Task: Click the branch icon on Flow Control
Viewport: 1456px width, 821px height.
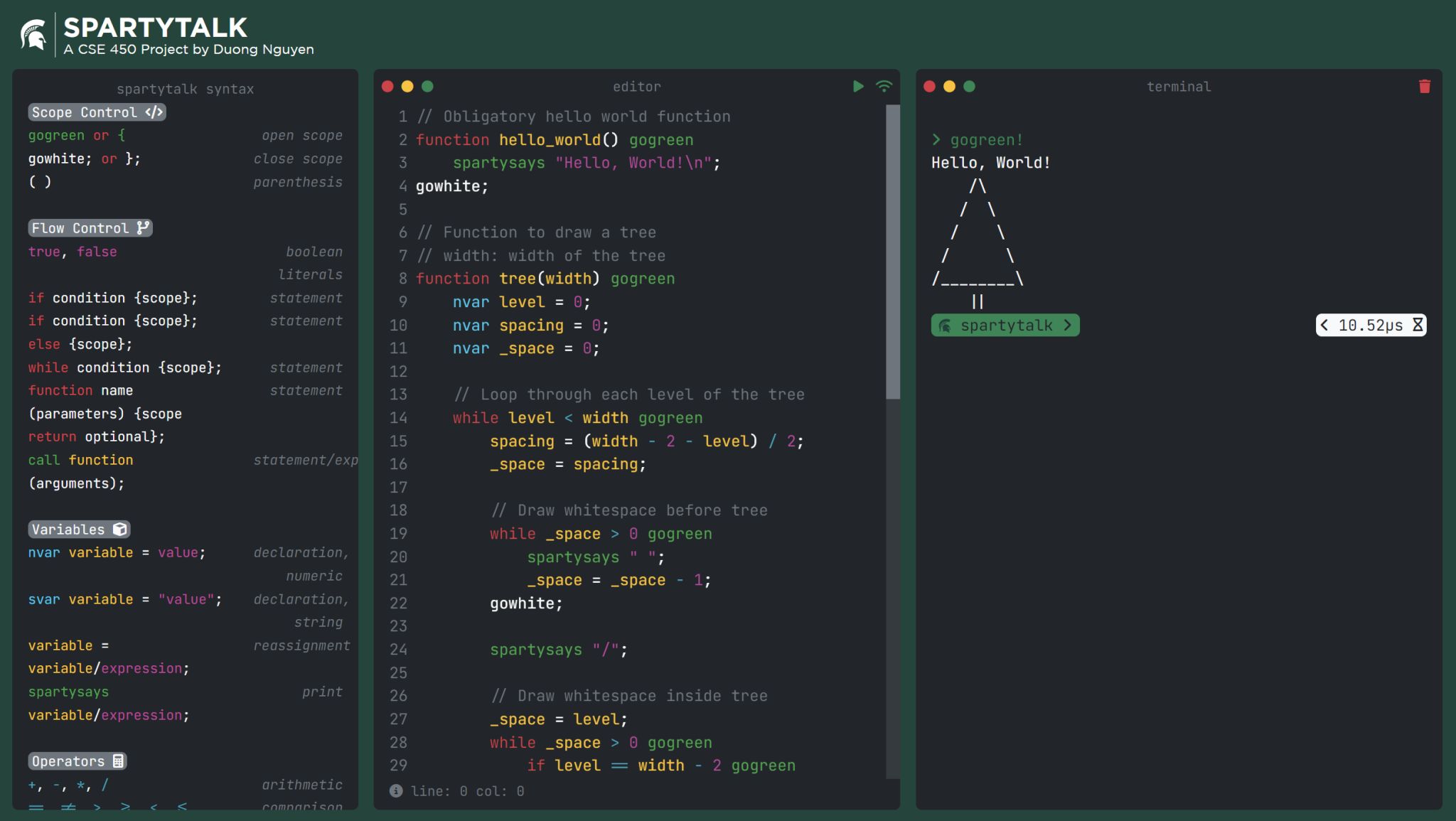Action: click(x=143, y=227)
